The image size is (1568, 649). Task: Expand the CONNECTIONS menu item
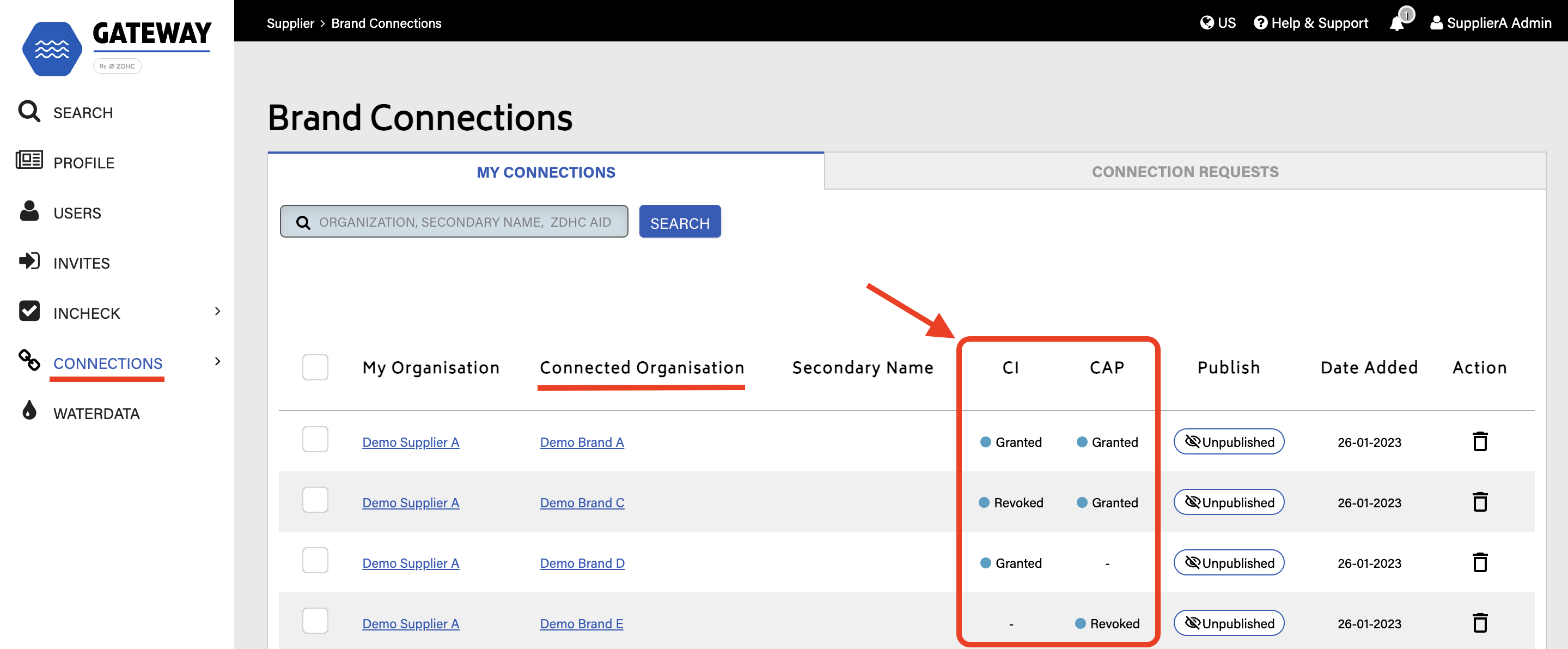217,362
